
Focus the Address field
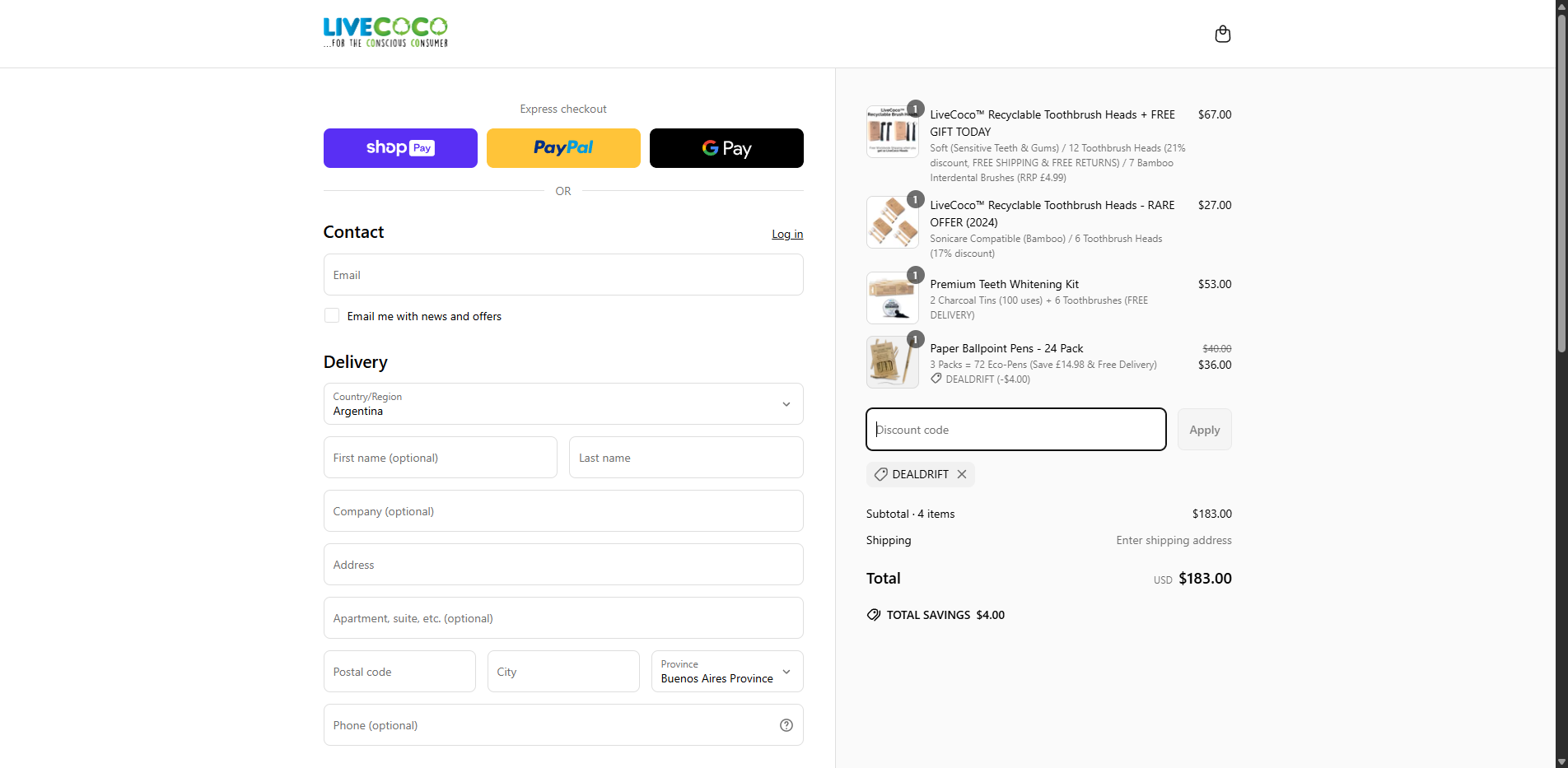coord(563,565)
